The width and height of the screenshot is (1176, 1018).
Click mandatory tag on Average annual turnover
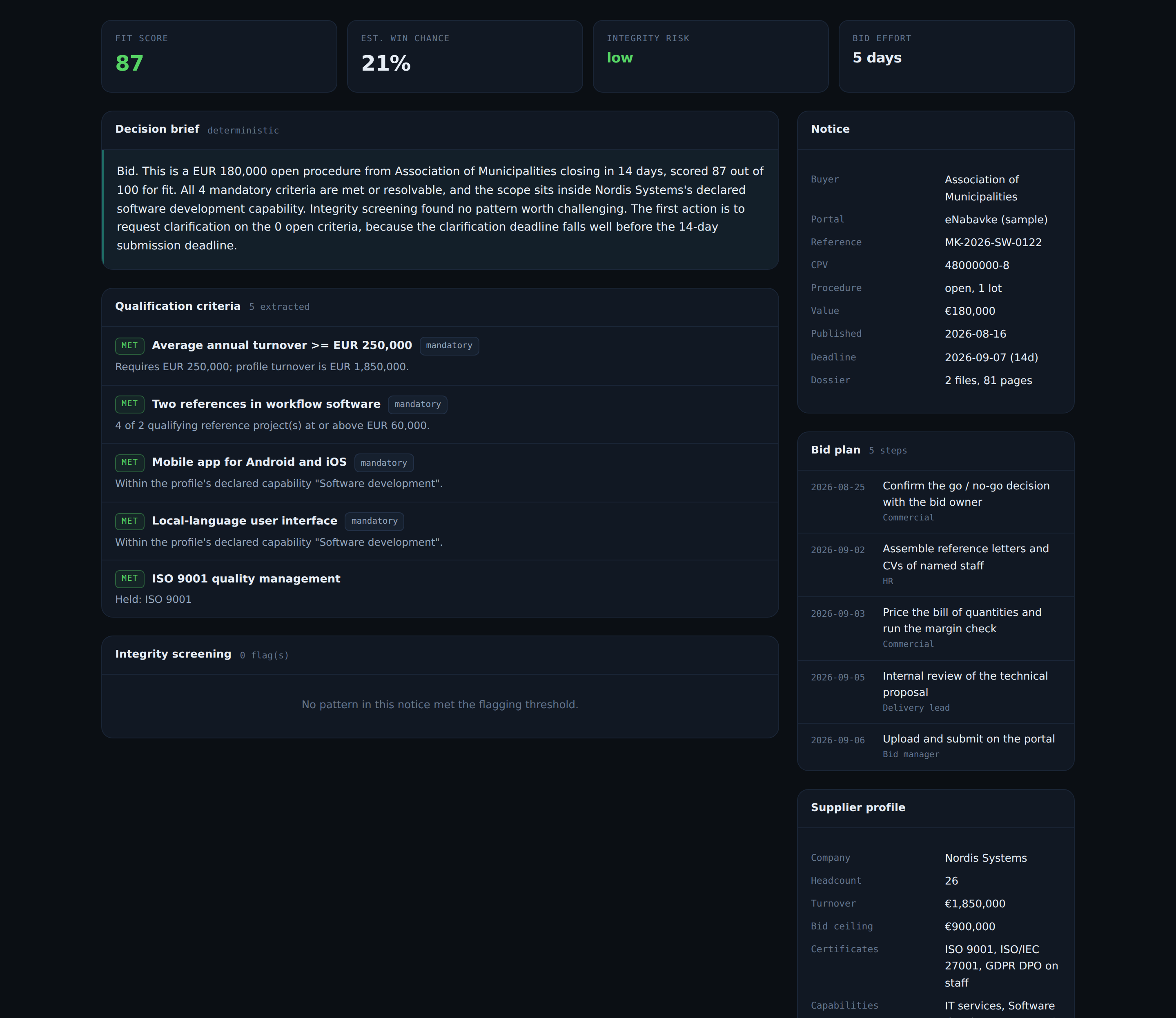449,345
